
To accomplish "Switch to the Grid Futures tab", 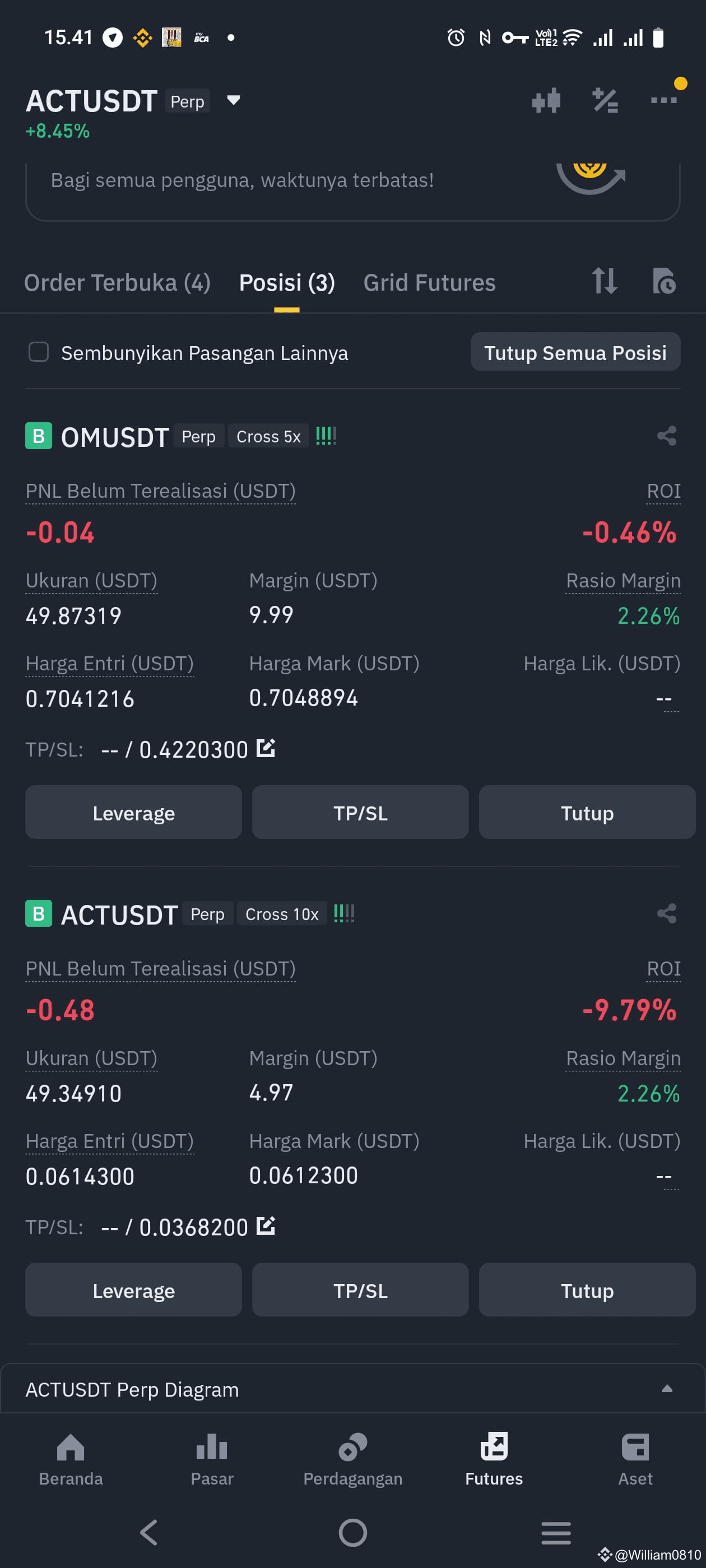I will coord(429,282).
